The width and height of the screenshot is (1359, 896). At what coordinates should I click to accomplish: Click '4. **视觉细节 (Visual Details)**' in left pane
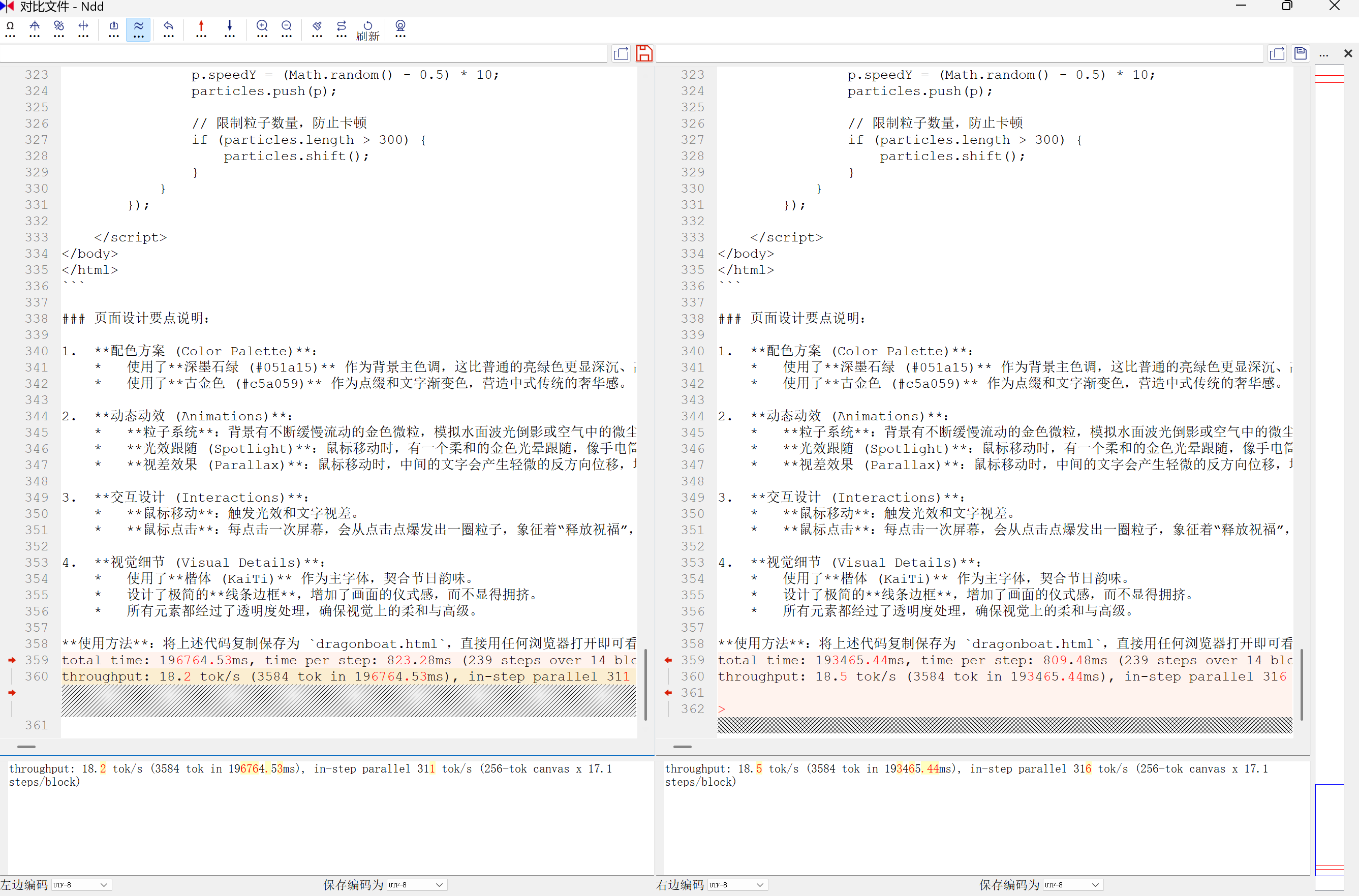point(194,563)
